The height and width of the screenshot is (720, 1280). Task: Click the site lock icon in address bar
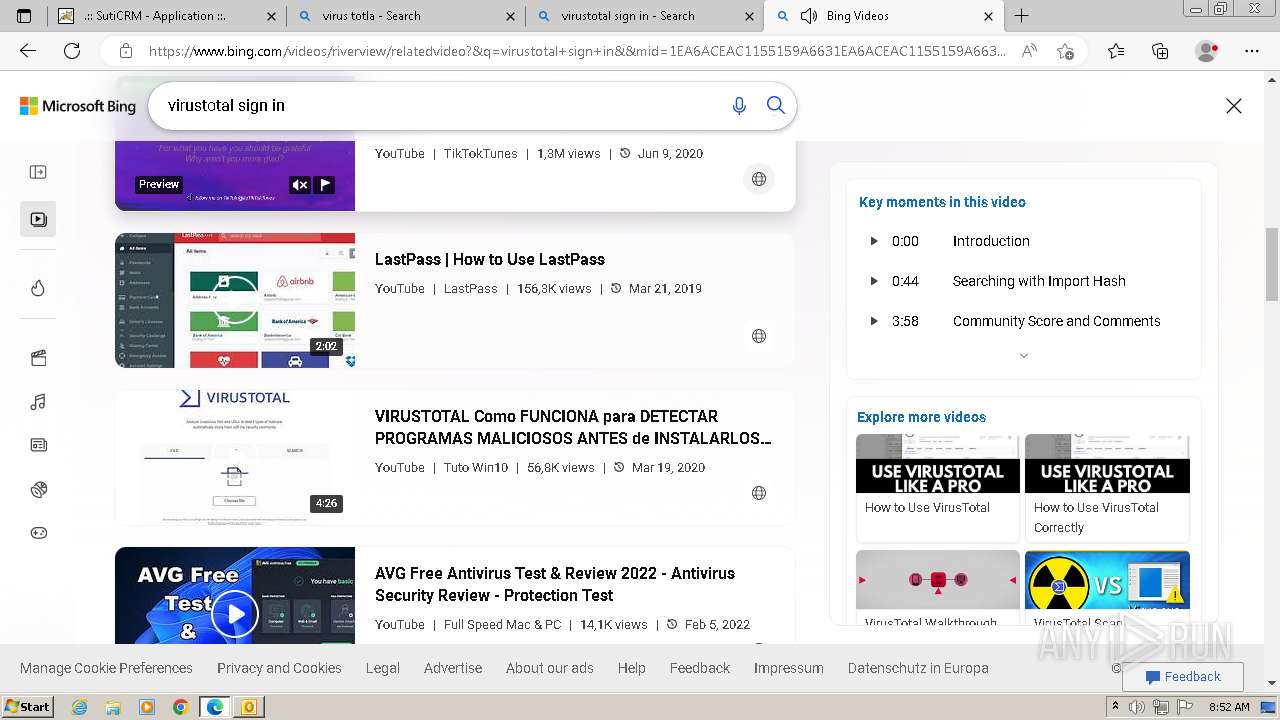(x=126, y=51)
